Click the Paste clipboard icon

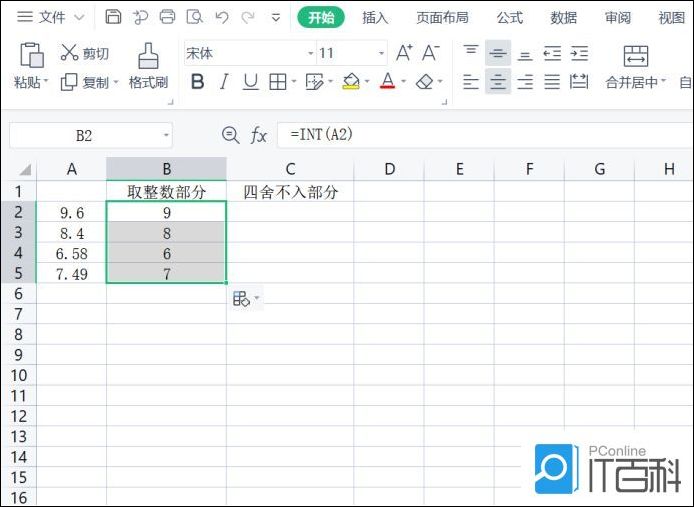[x=31, y=55]
